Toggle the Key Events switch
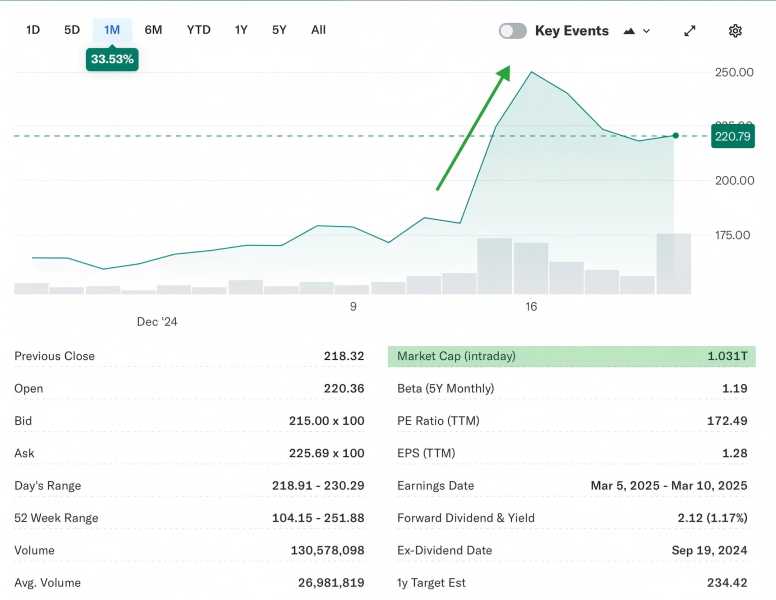The width and height of the screenshot is (776, 600). point(512,31)
